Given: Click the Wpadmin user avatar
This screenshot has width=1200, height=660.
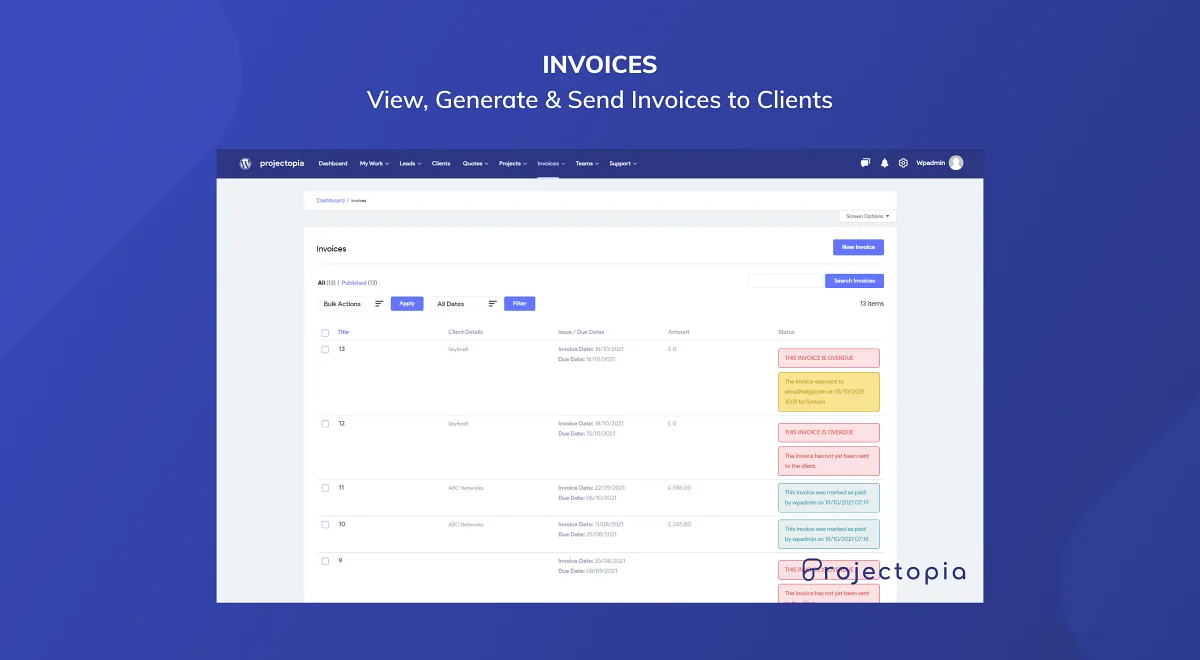Looking at the screenshot, I should tap(956, 163).
